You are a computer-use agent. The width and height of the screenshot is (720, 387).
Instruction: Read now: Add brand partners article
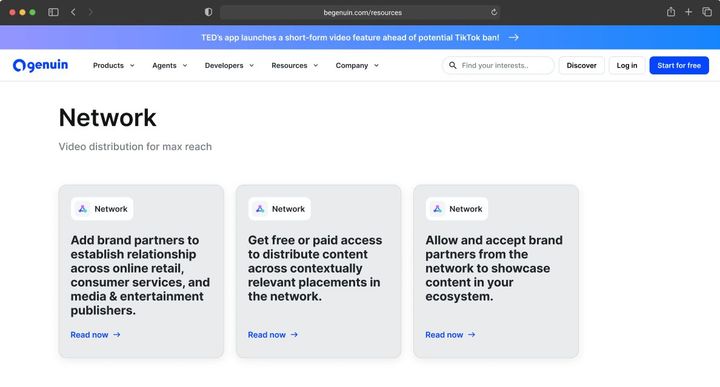click(95, 335)
